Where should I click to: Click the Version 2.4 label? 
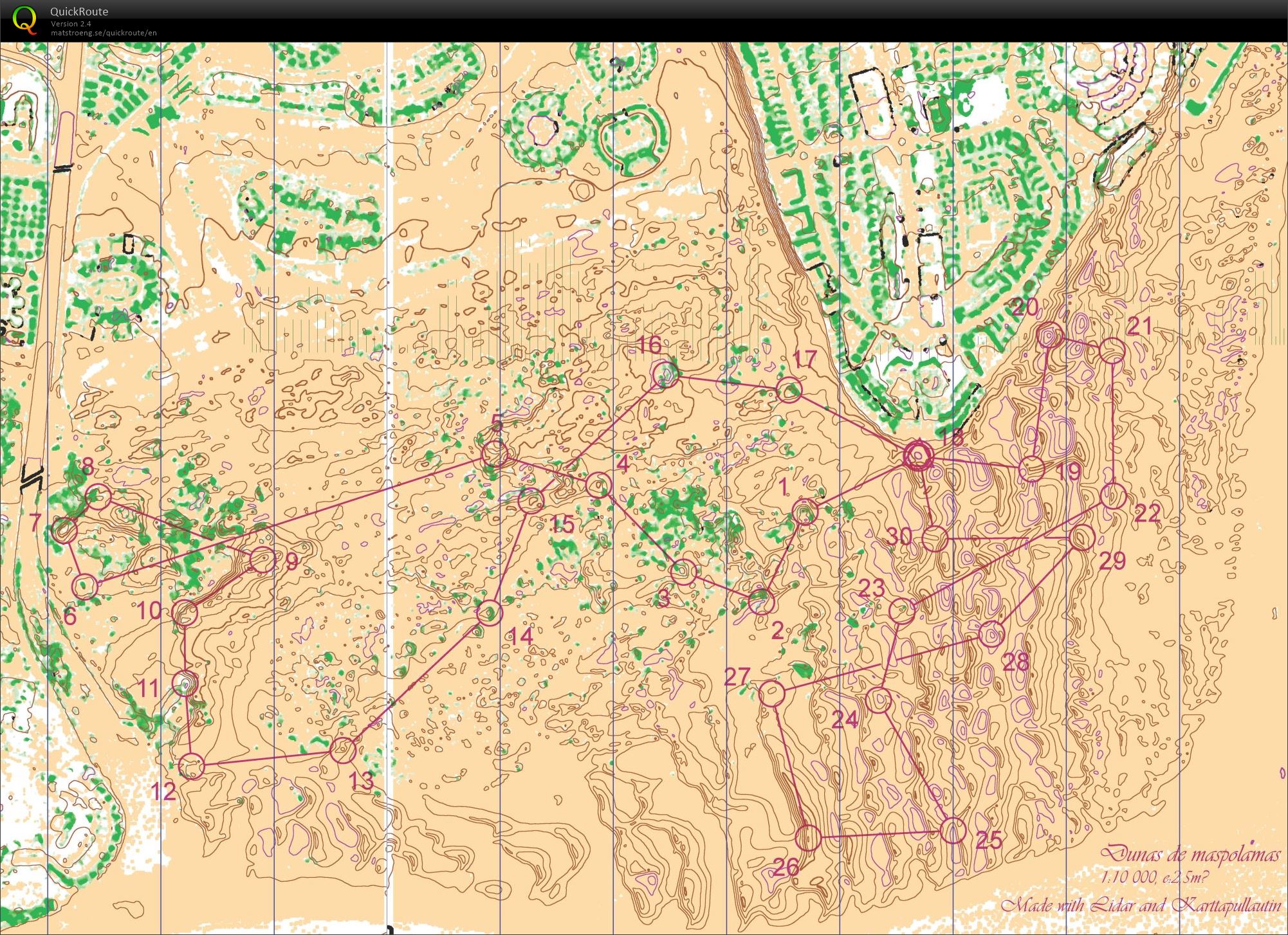tap(71, 24)
